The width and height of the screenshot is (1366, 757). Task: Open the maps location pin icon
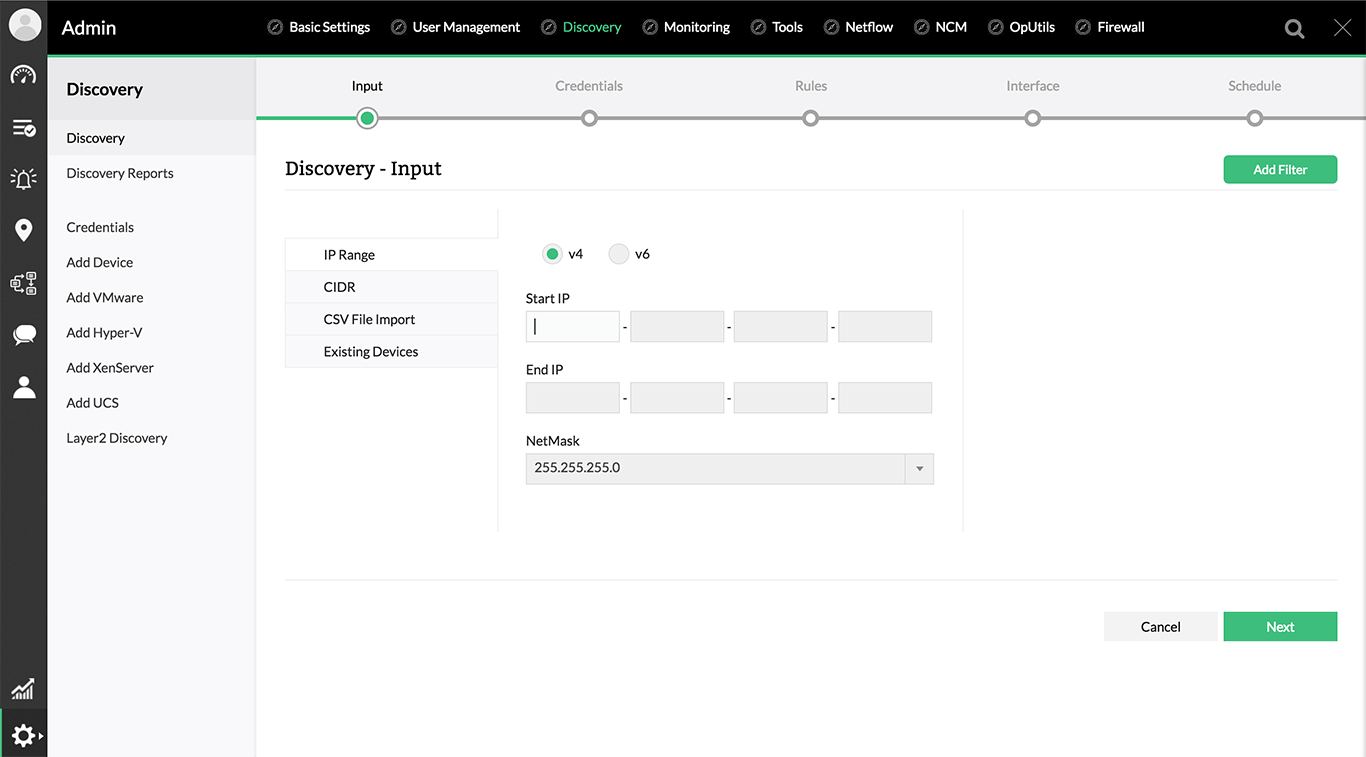(23, 230)
